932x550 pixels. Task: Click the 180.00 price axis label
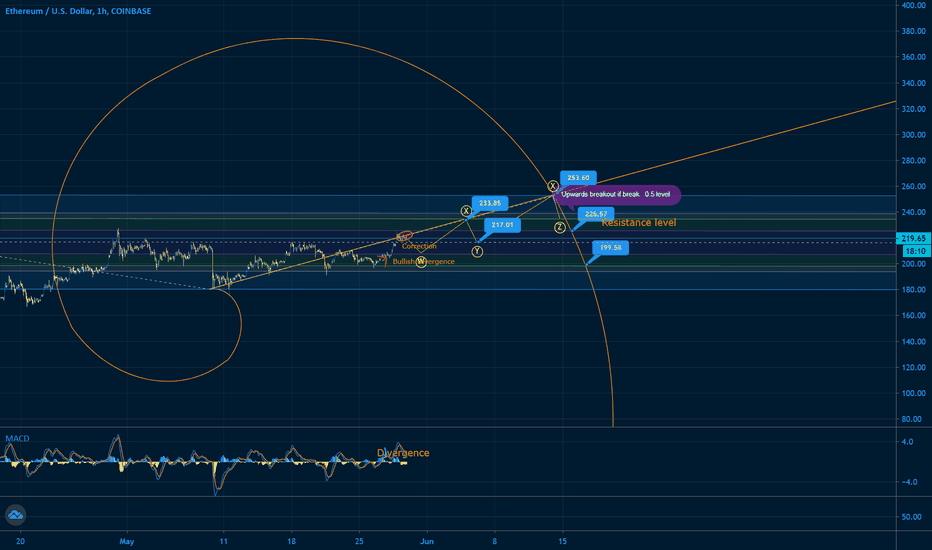pos(914,290)
